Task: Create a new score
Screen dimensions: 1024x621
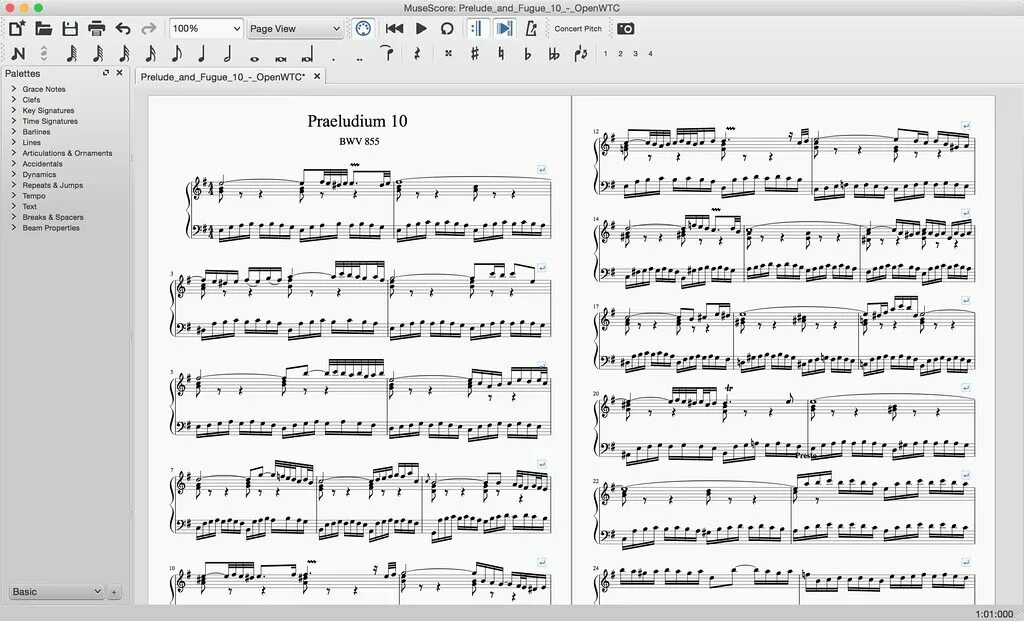Action: (18, 28)
